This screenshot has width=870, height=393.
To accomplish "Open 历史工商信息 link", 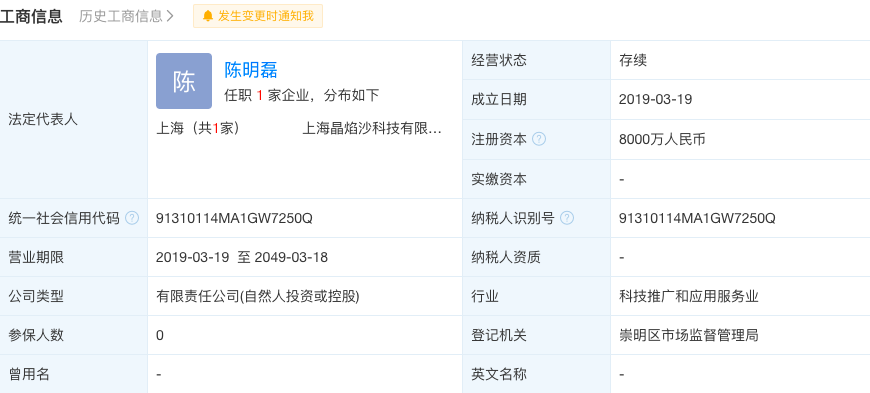I will click(x=127, y=16).
